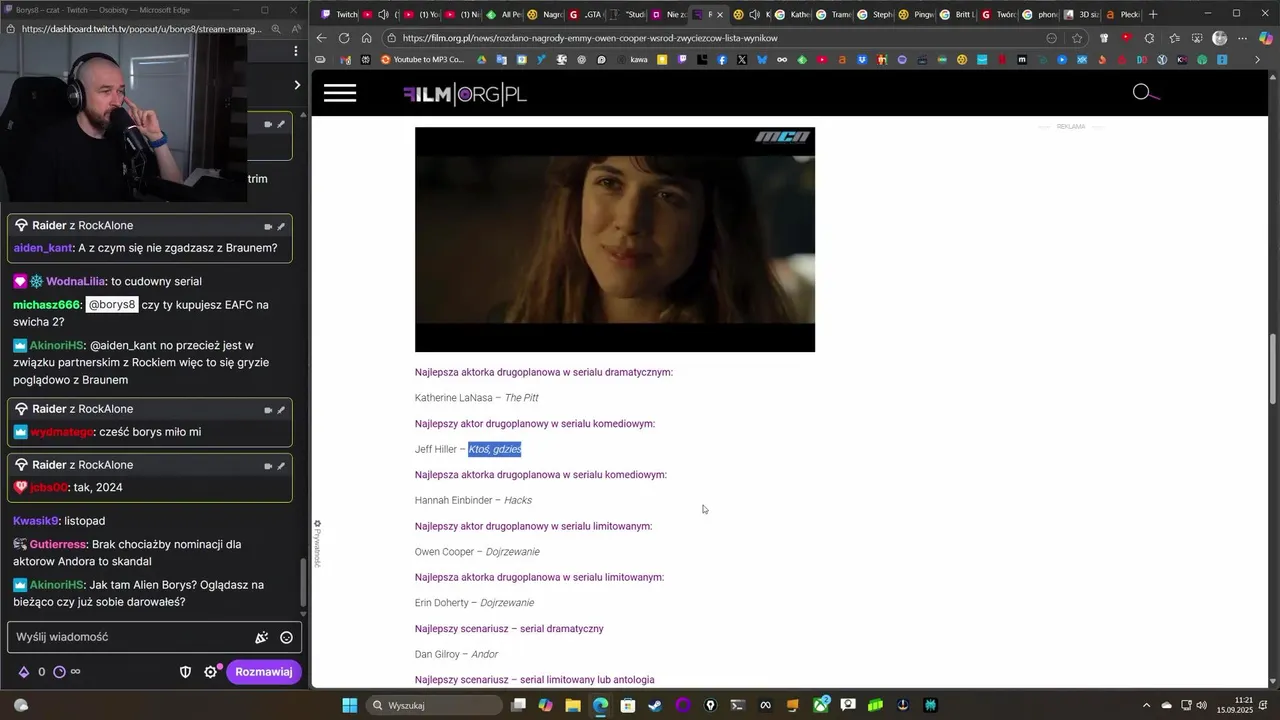Open a new browser tab

coord(1153,14)
